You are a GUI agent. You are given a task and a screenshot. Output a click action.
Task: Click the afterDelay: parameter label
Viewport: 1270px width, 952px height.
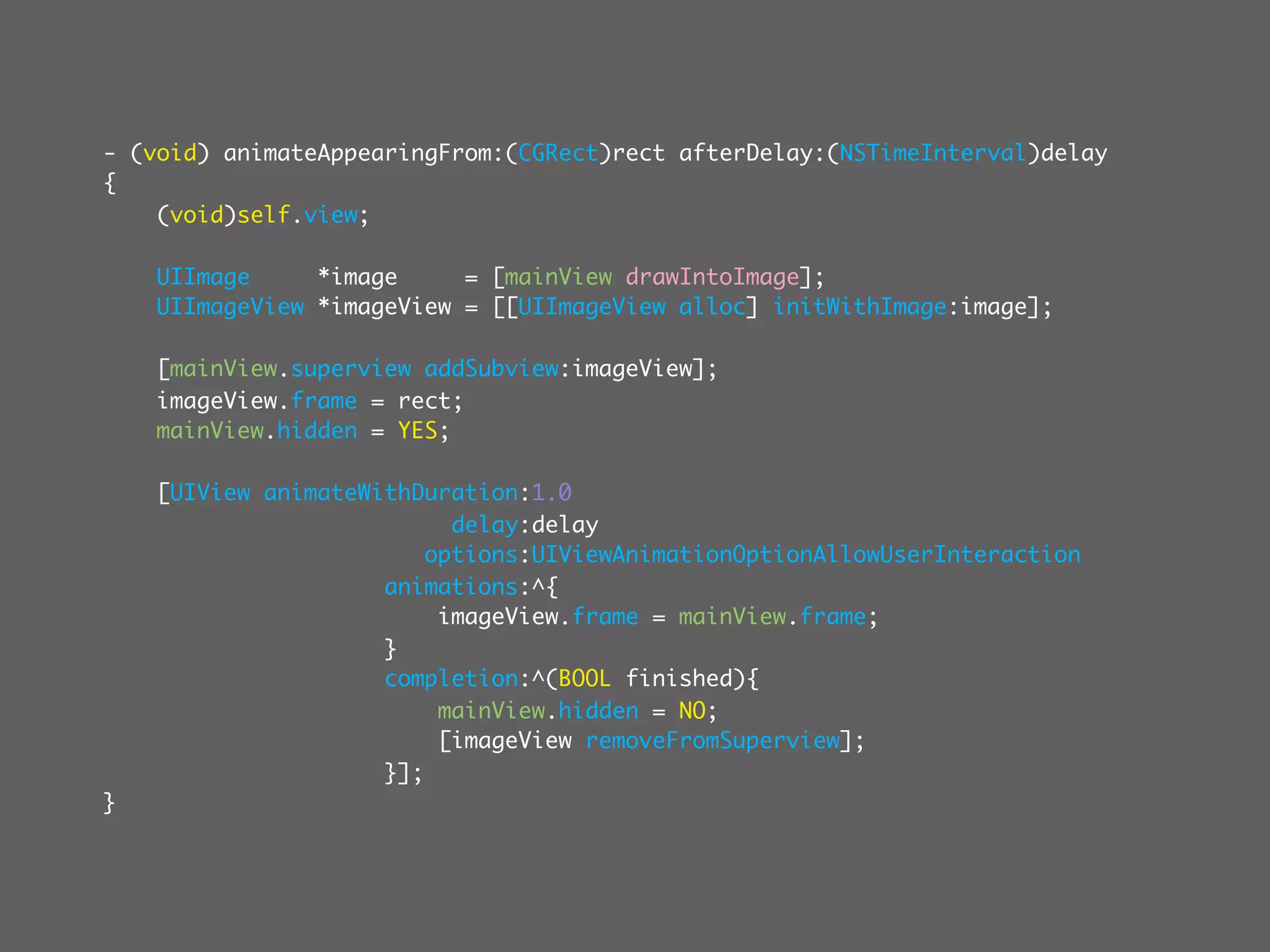click(x=752, y=153)
